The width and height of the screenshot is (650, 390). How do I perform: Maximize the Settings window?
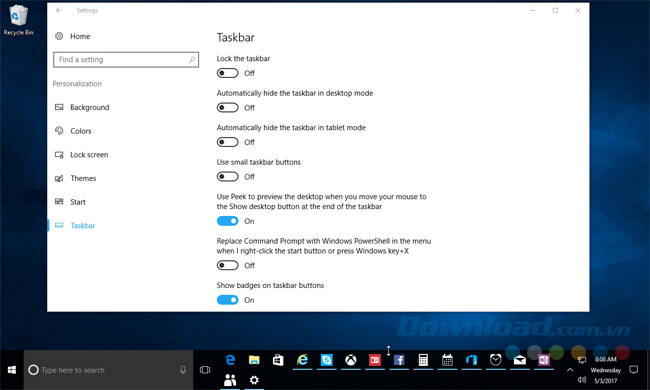coord(555,10)
